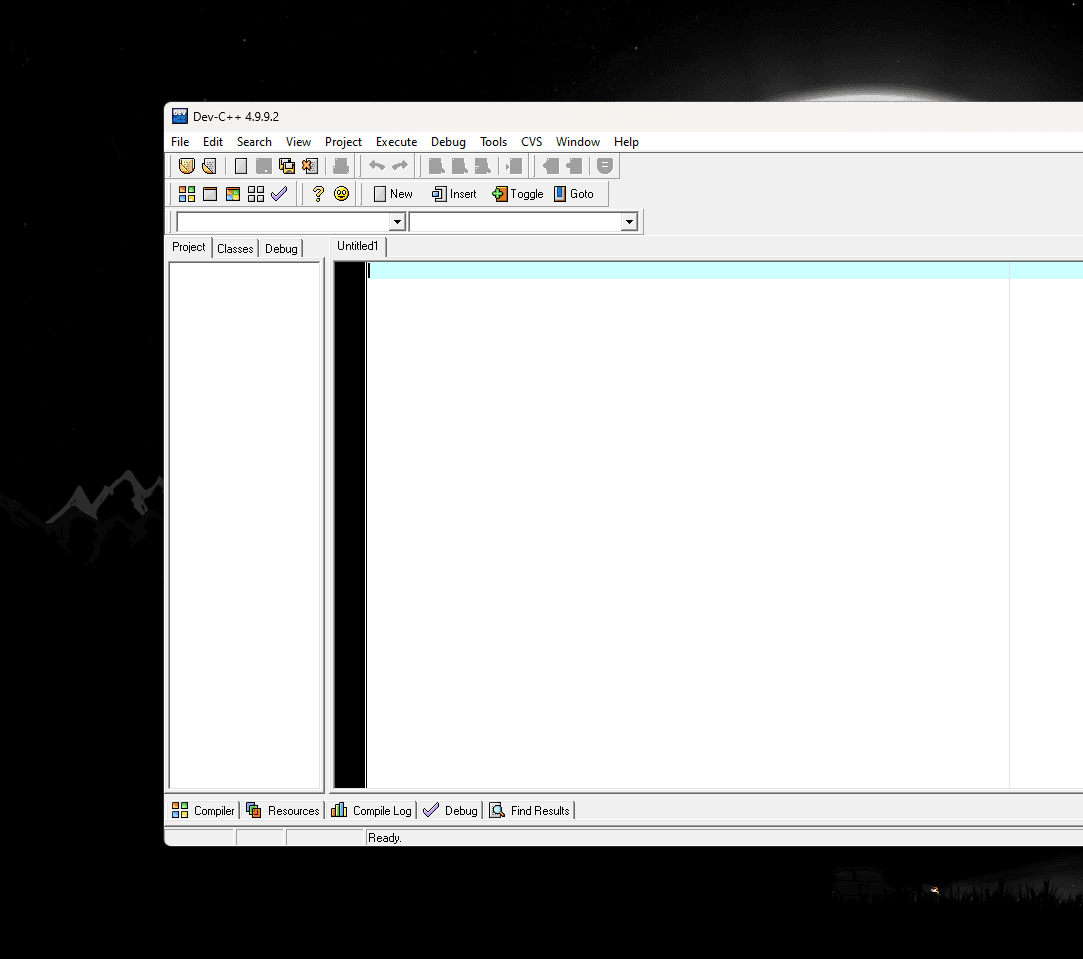1083x959 pixels.
Task: Click the Compile & Run toolbar icon
Action: click(233, 194)
